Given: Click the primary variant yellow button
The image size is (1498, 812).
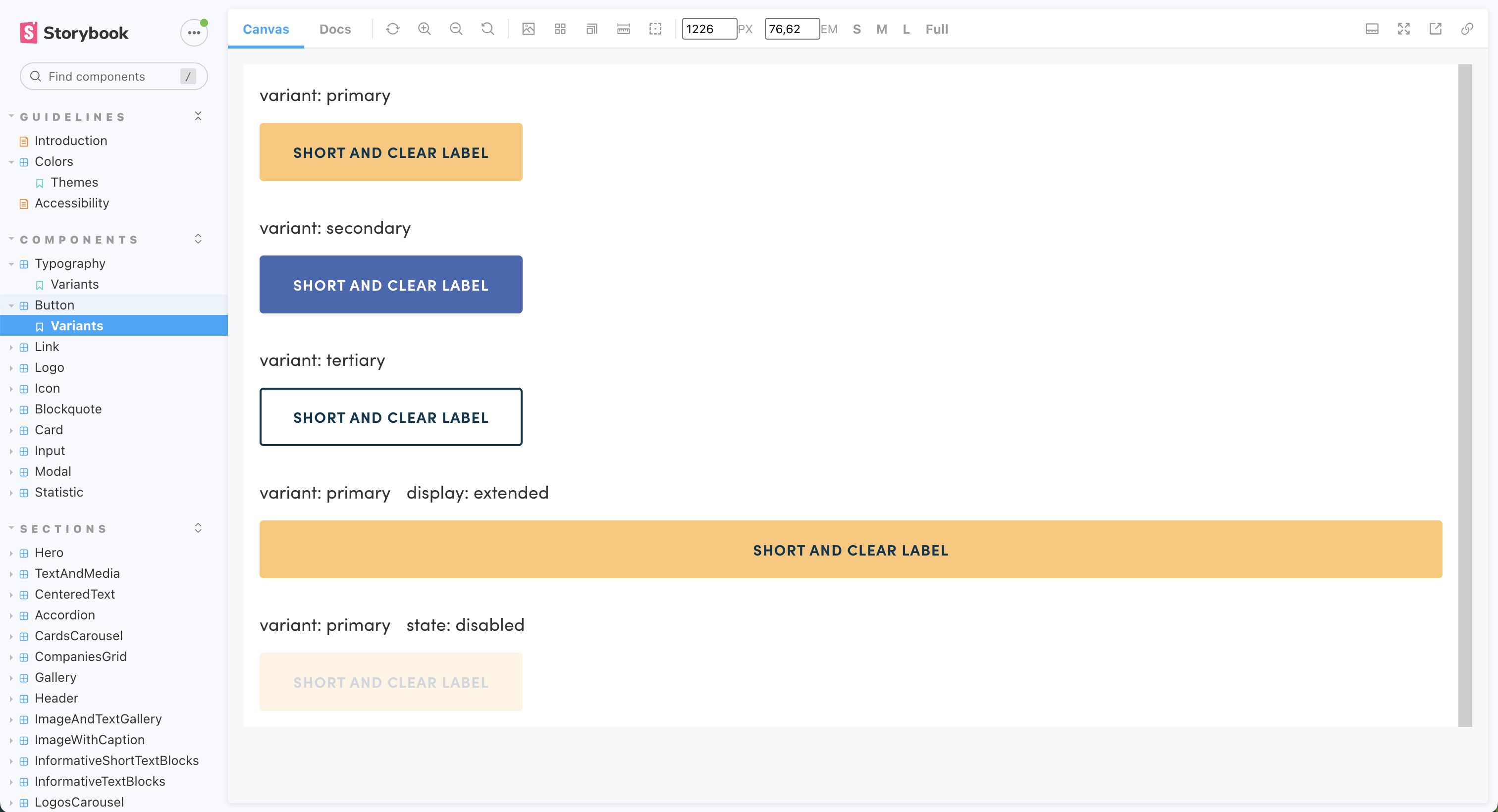Looking at the screenshot, I should tap(391, 152).
